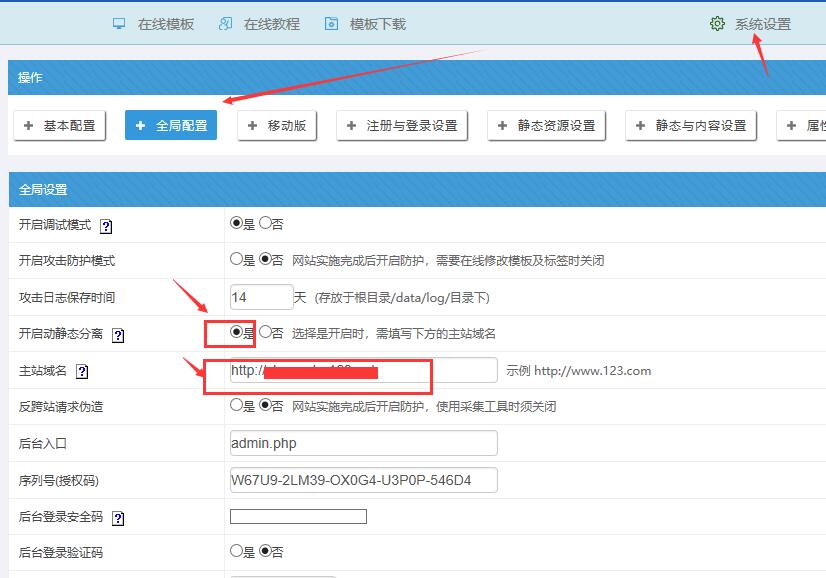Select 否 for 开启调试模式
The height and width of the screenshot is (578, 826).
point(266,224)
